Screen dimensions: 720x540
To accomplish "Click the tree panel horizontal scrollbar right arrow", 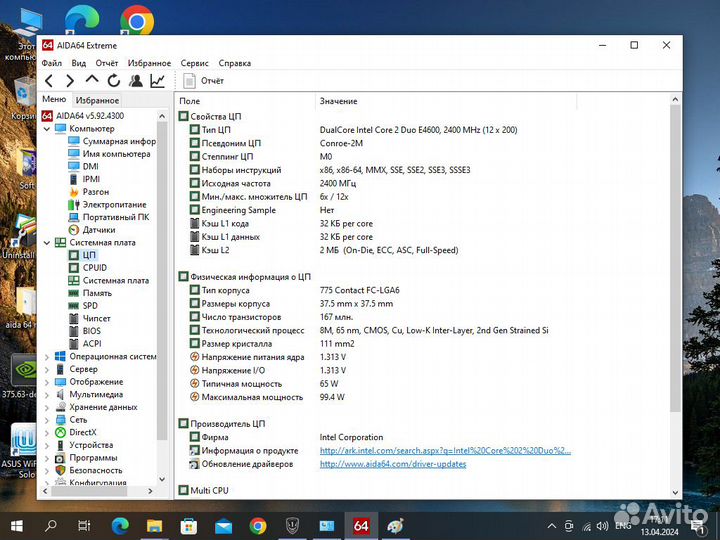I will (x=151, y=491).
